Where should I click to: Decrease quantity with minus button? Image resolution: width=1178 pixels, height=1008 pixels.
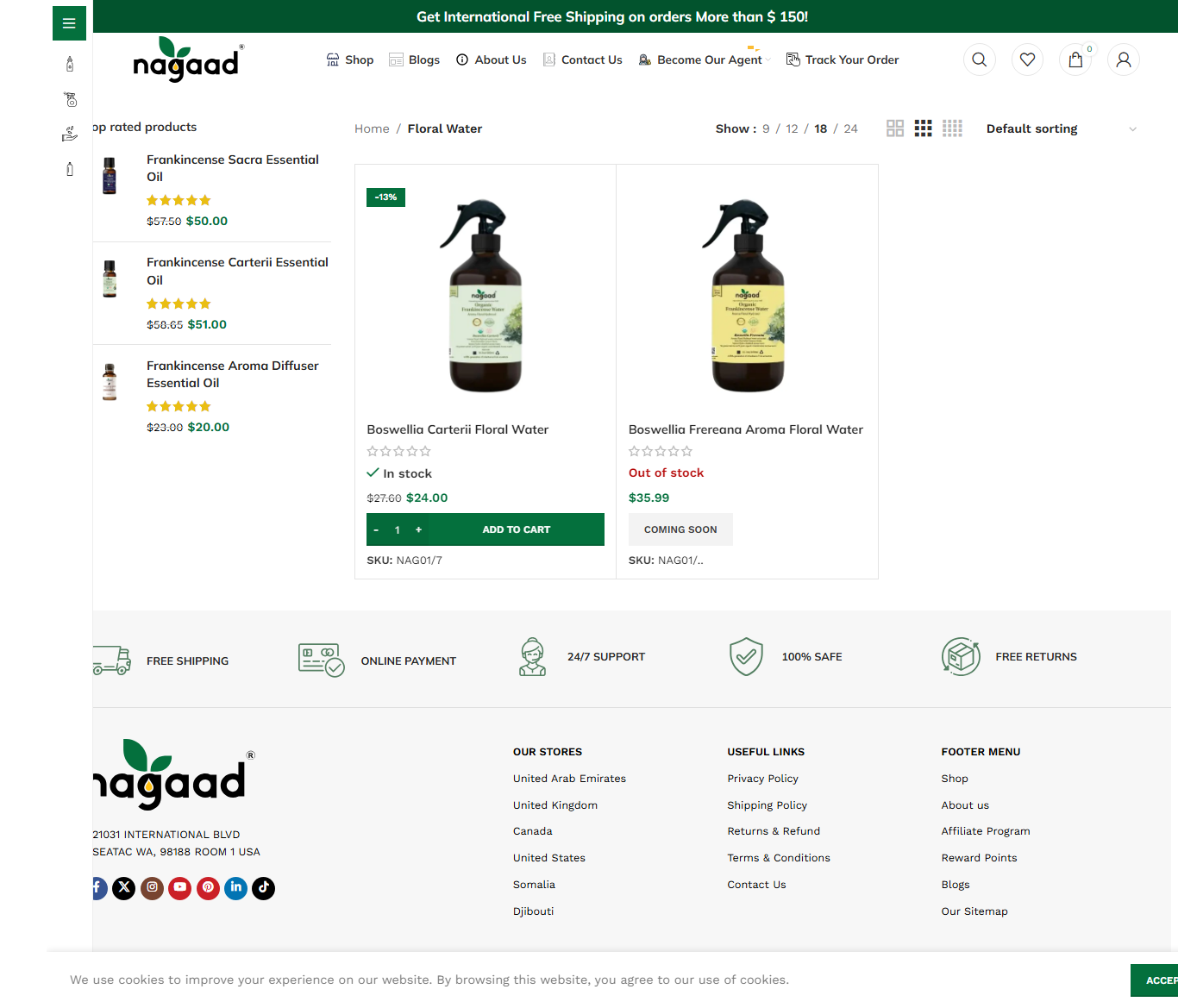tap(376, 529)
